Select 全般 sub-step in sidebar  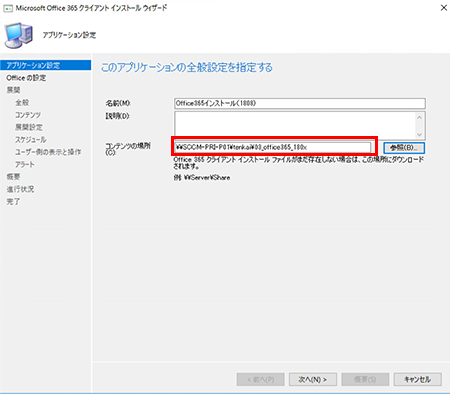click(x=22, y=102)
